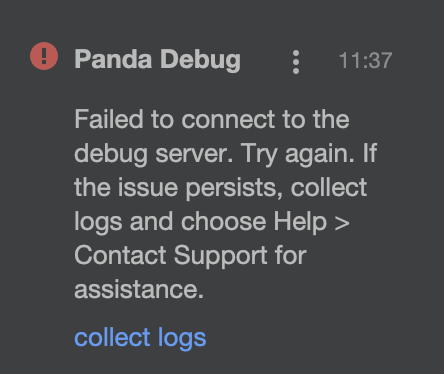The image size is (444, 374).
Task: Click the word 'Support' in the message
Action: pyautogui.click(x=221, y=256)
